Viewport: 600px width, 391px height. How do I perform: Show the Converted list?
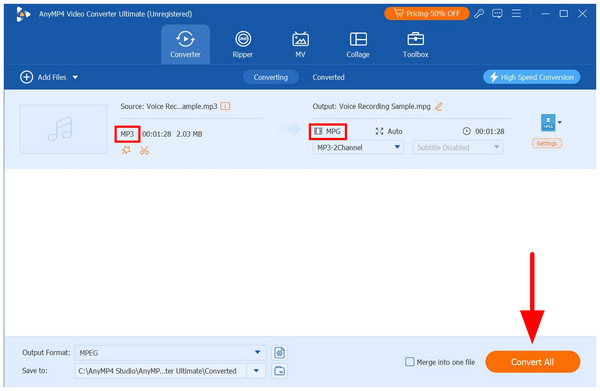[328, 77]
